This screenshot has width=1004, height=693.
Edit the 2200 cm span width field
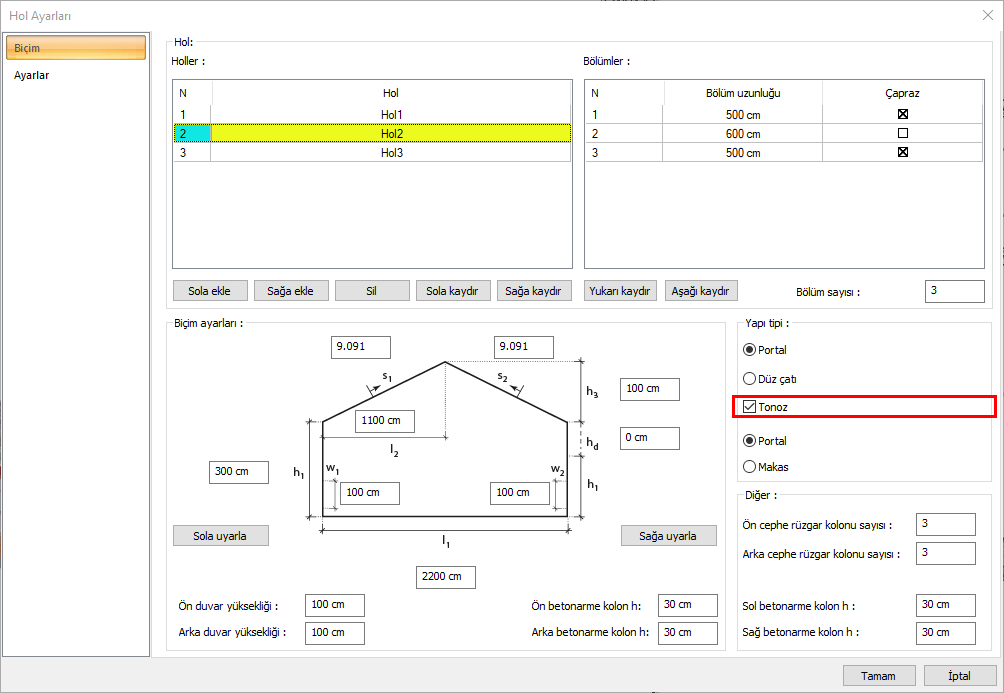[x=445, y=577]
